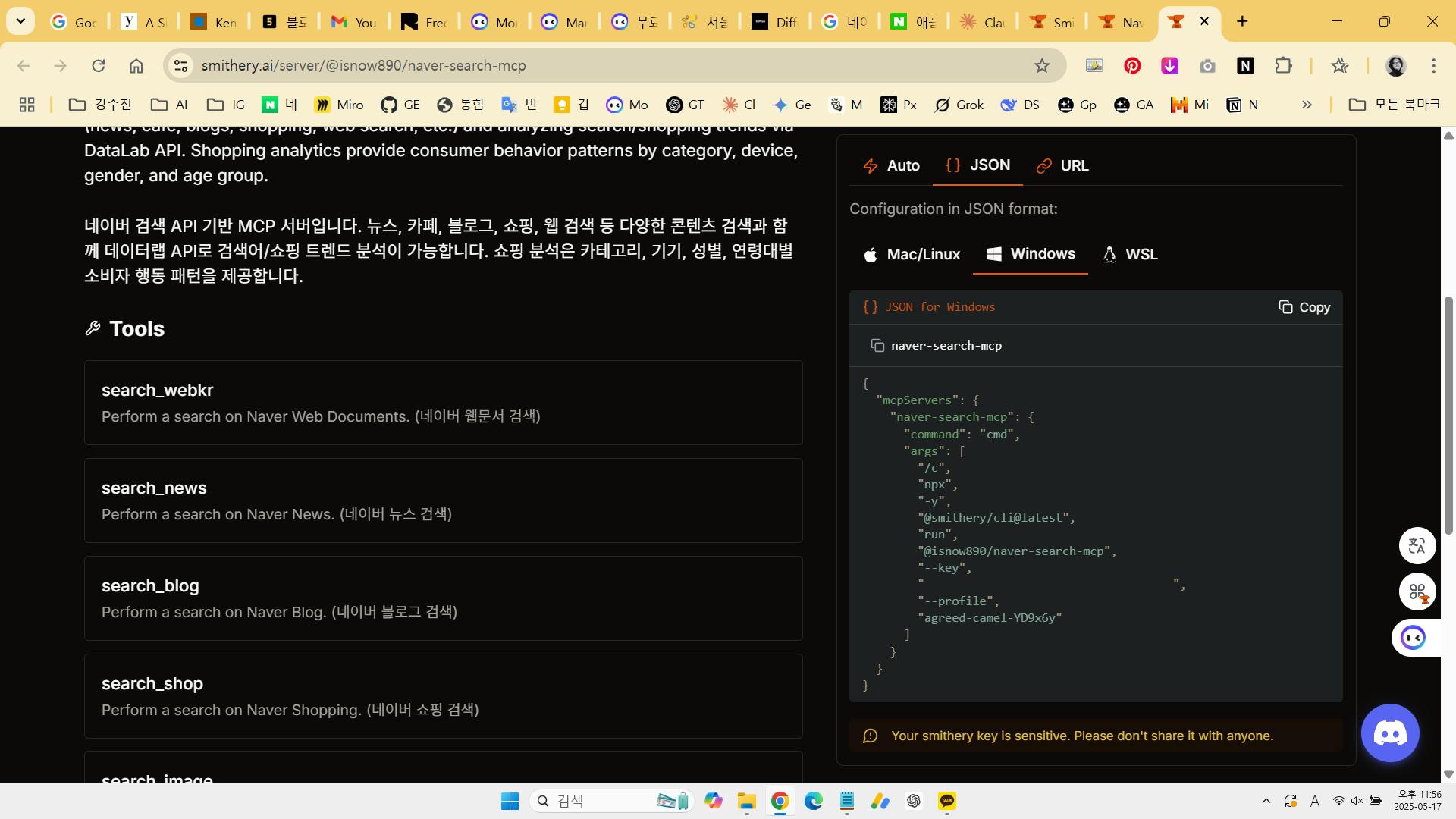Select the URL configuration tab
1456x819 pixels.
[1062, 165]
